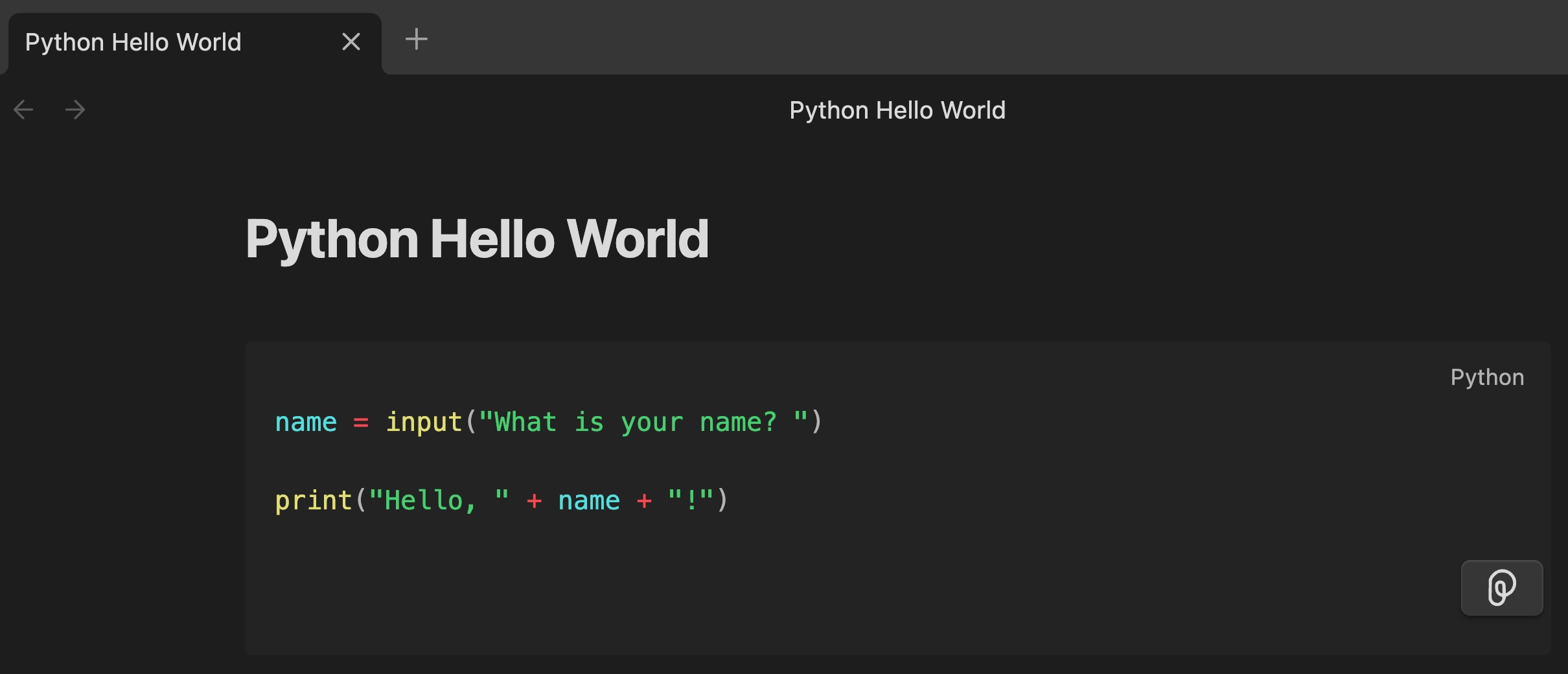Select the Python Hello World tab
This screenshot has height=674, width=1568.
132,41
